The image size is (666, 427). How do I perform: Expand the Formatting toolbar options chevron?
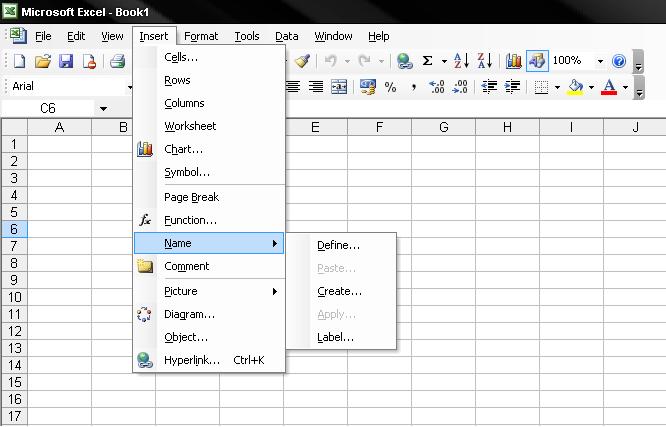pyautogui.click(x=638, y=88)
